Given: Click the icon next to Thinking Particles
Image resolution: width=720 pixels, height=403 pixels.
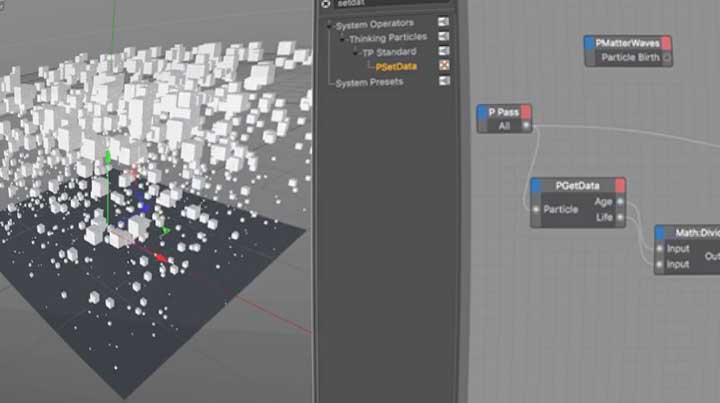Looking at the screenshot, I should [443, 37].
